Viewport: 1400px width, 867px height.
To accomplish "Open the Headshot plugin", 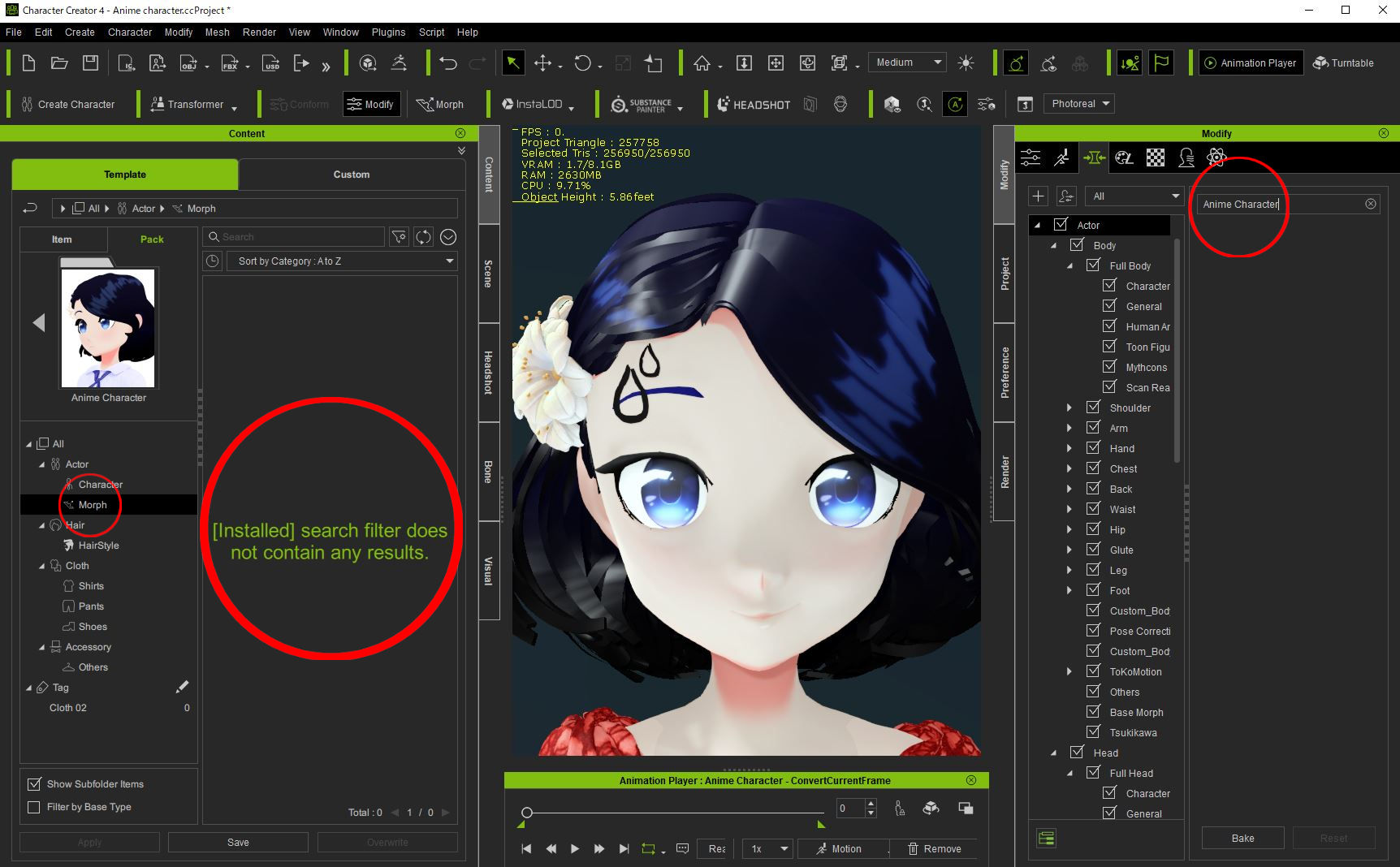I will [x=754, y=105].
